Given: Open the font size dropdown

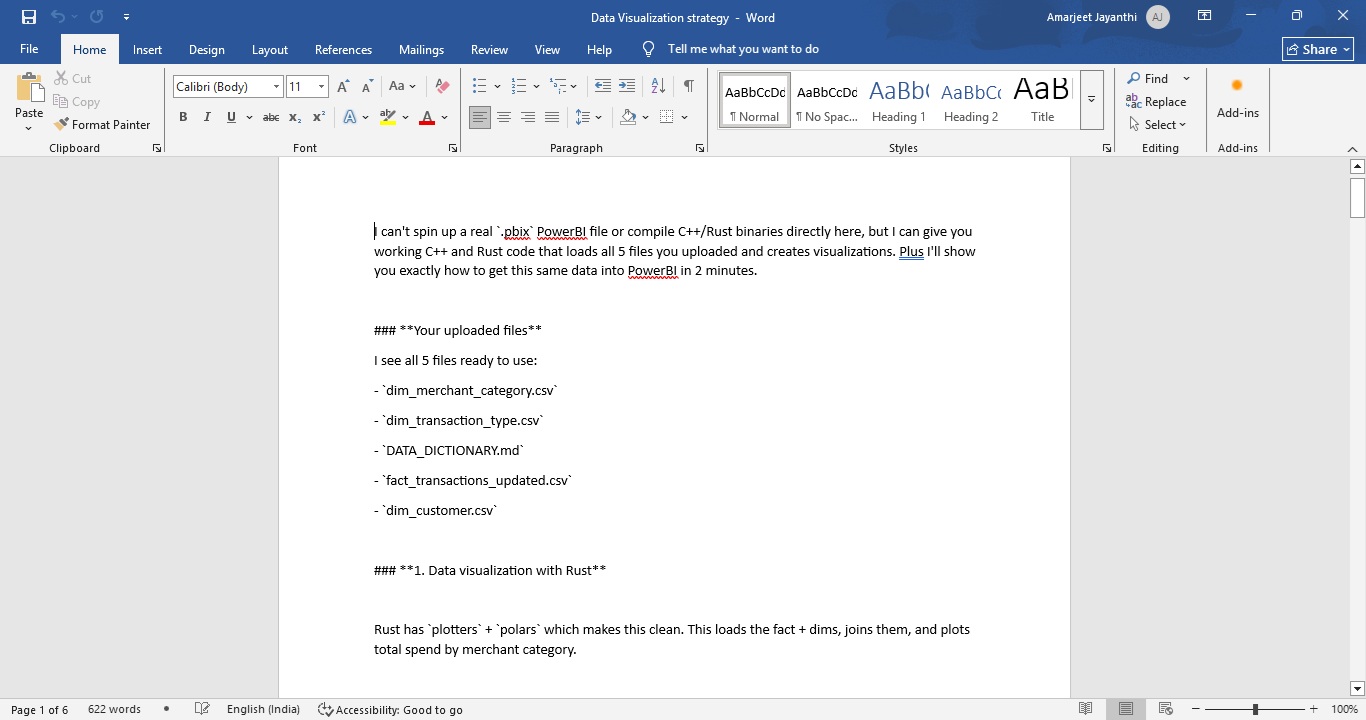Looking at the screenshot, I should (x=321, y=87).
